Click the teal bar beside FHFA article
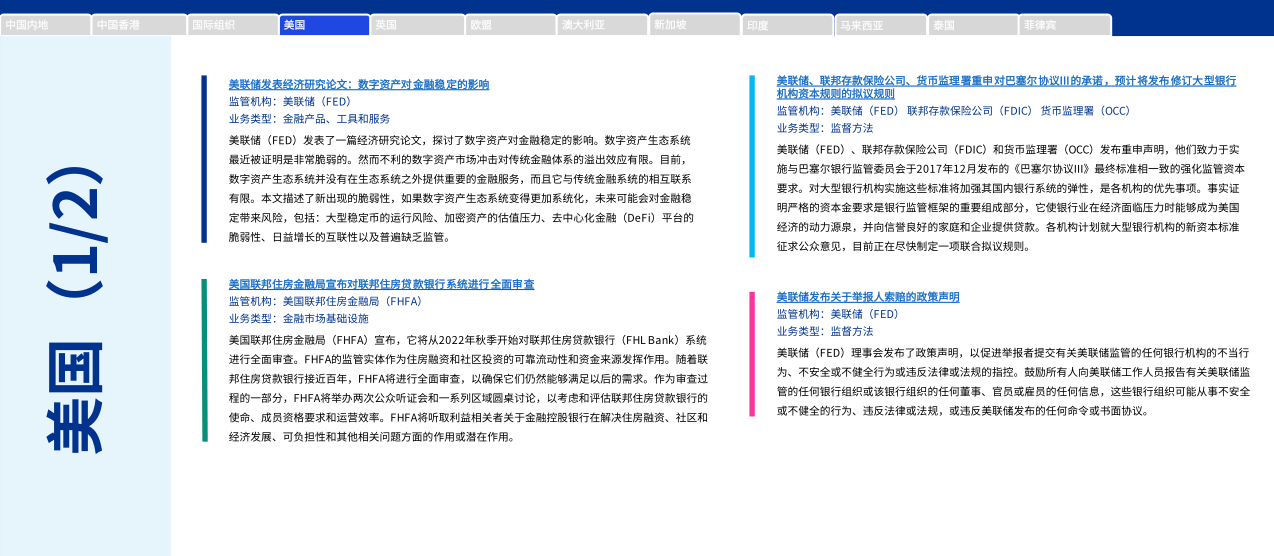The height and width of the screenshot is (556, 1274). click(x=205, y=360)
